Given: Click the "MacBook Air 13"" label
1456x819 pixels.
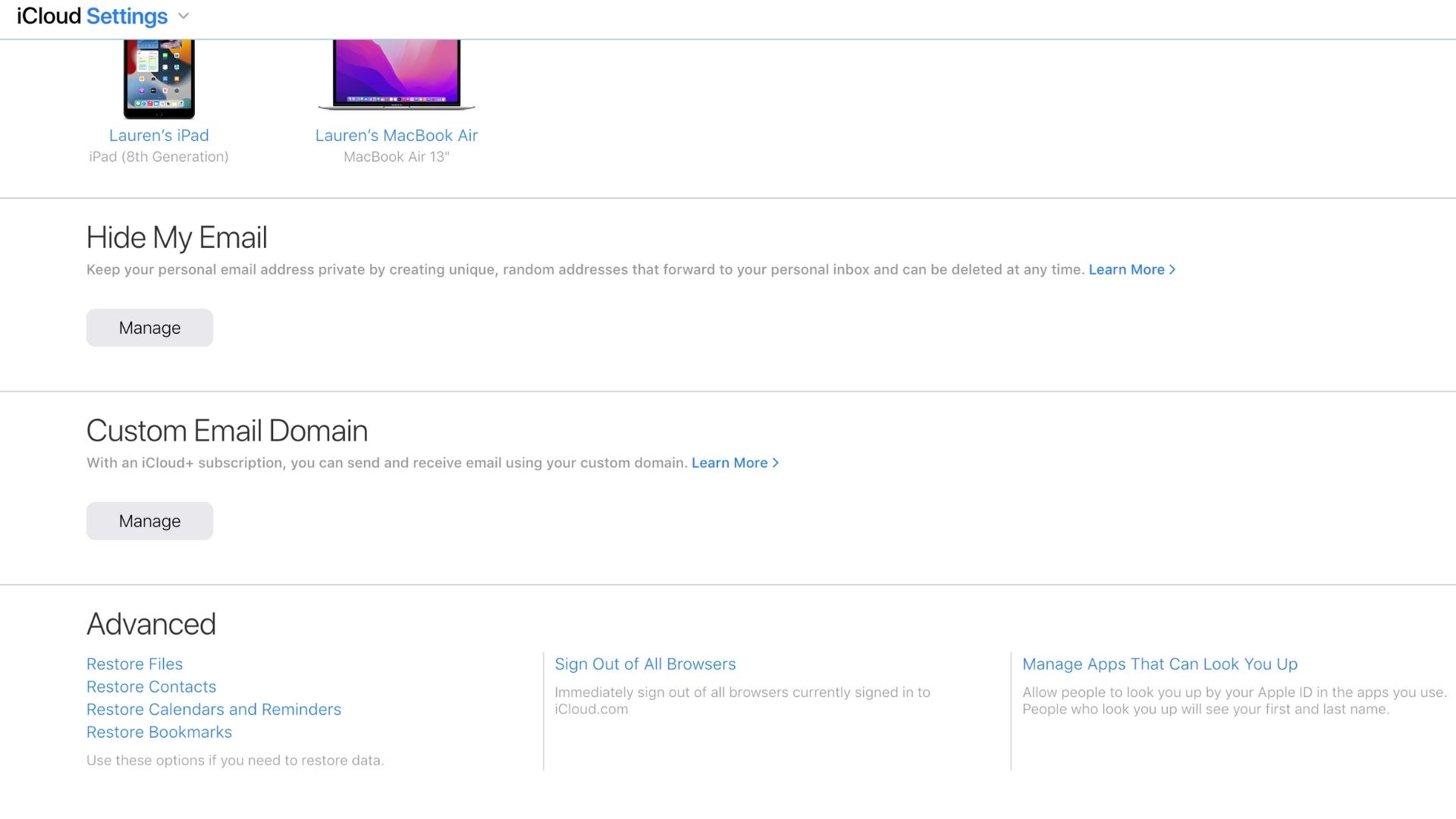Looking at the screenshot, I should click(x=397, y=156).
